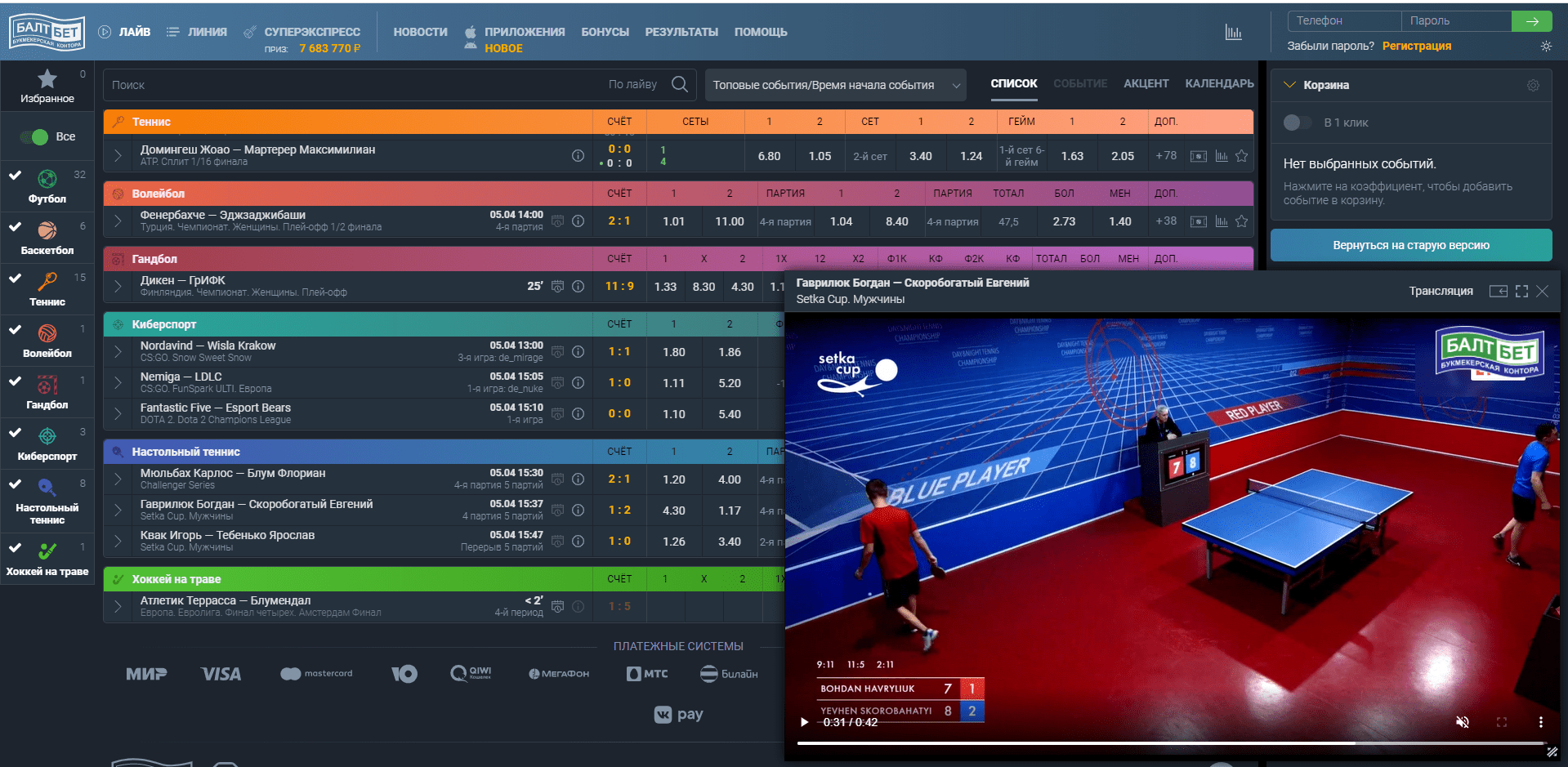The width and height of the screenshot is (1568, 767).
Task: Click the Tennis header racket icon
Action: (x=118, y=122)
